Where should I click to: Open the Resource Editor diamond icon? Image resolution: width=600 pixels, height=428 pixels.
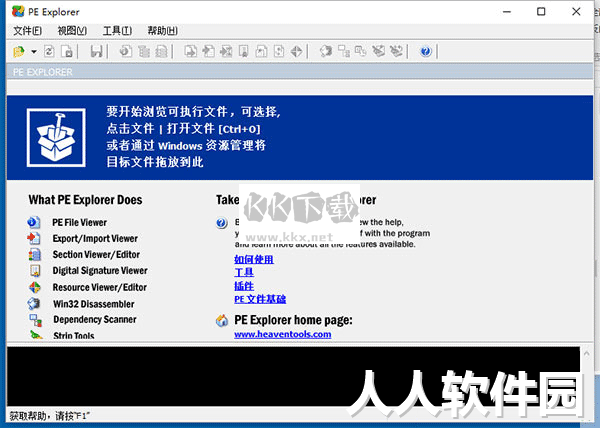point(297,51)
